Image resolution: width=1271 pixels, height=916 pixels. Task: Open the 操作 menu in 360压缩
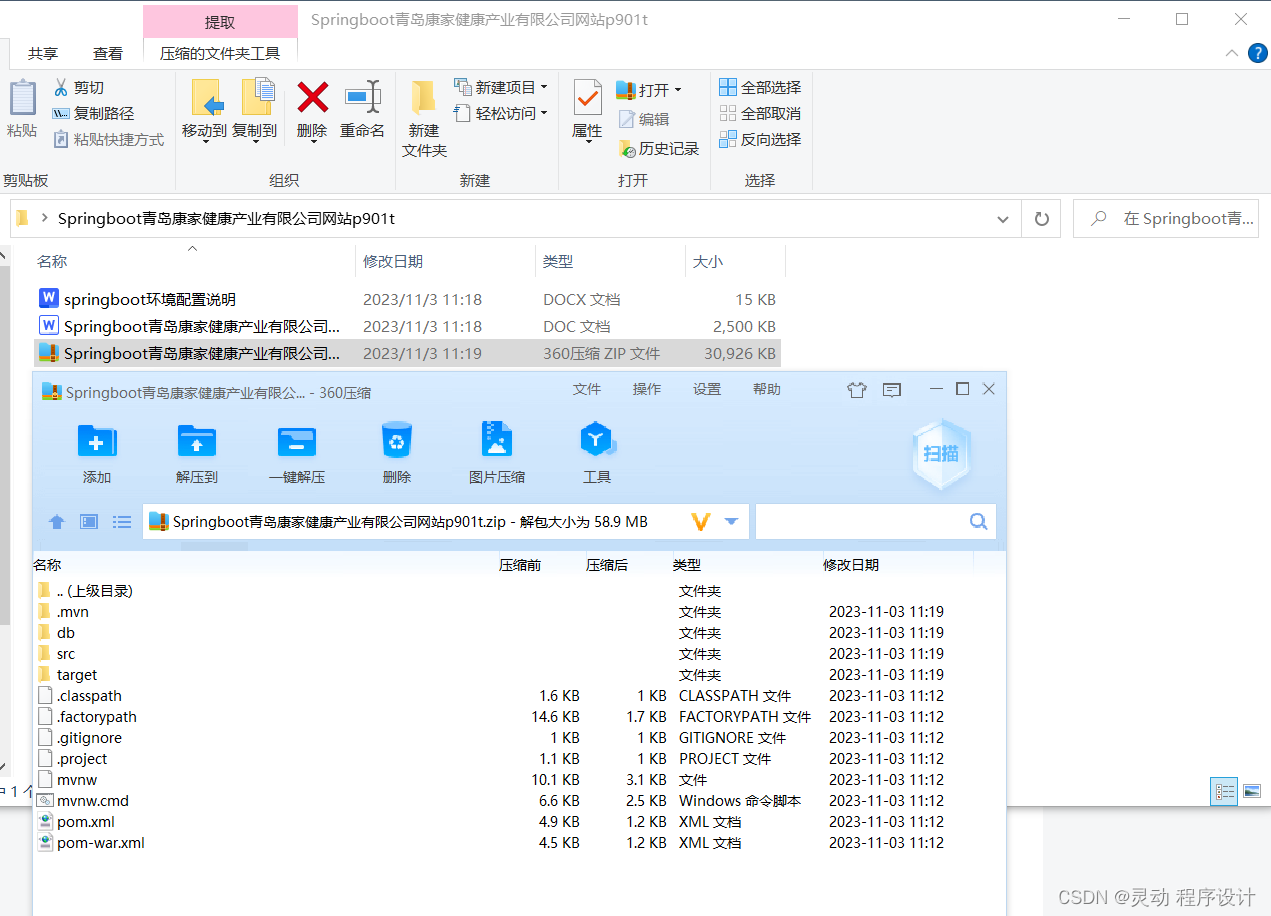tap(647, 390)
